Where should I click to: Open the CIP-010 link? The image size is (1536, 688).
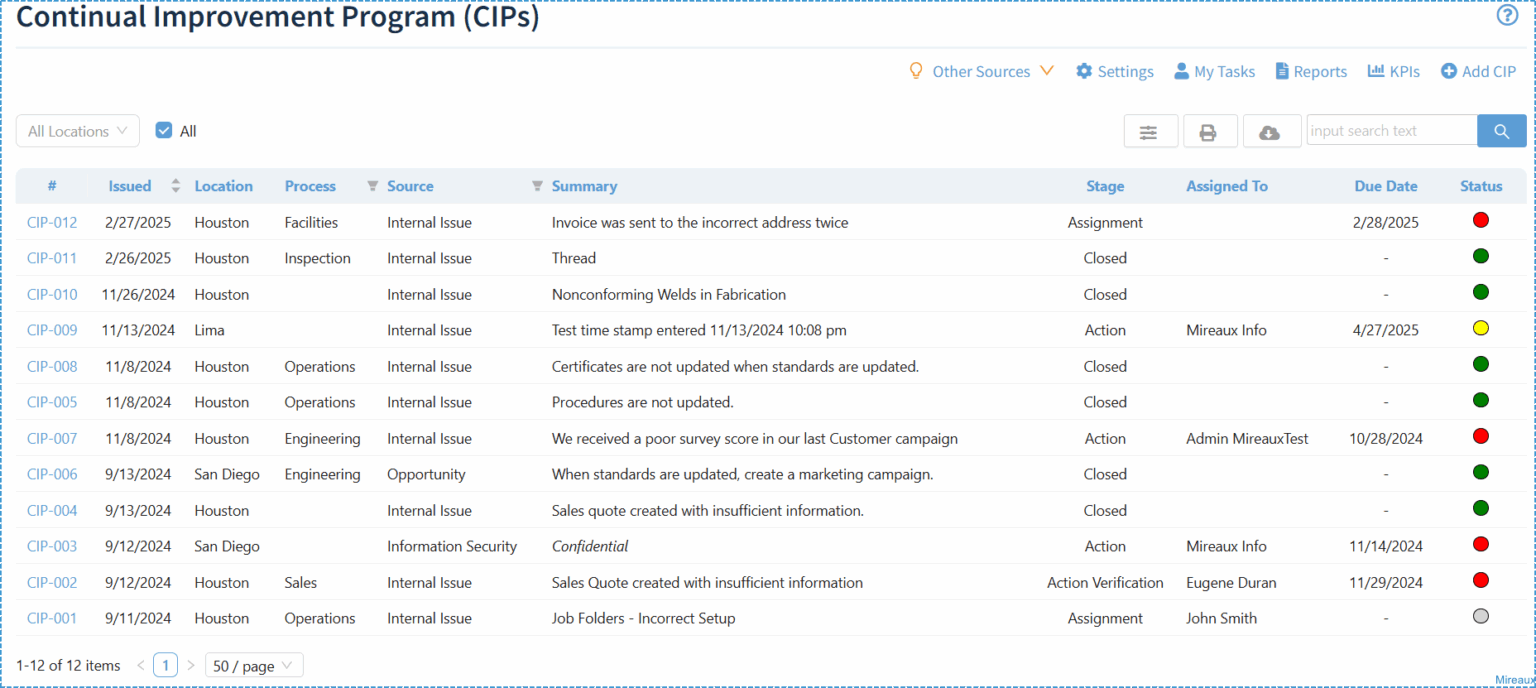(52, 294)
